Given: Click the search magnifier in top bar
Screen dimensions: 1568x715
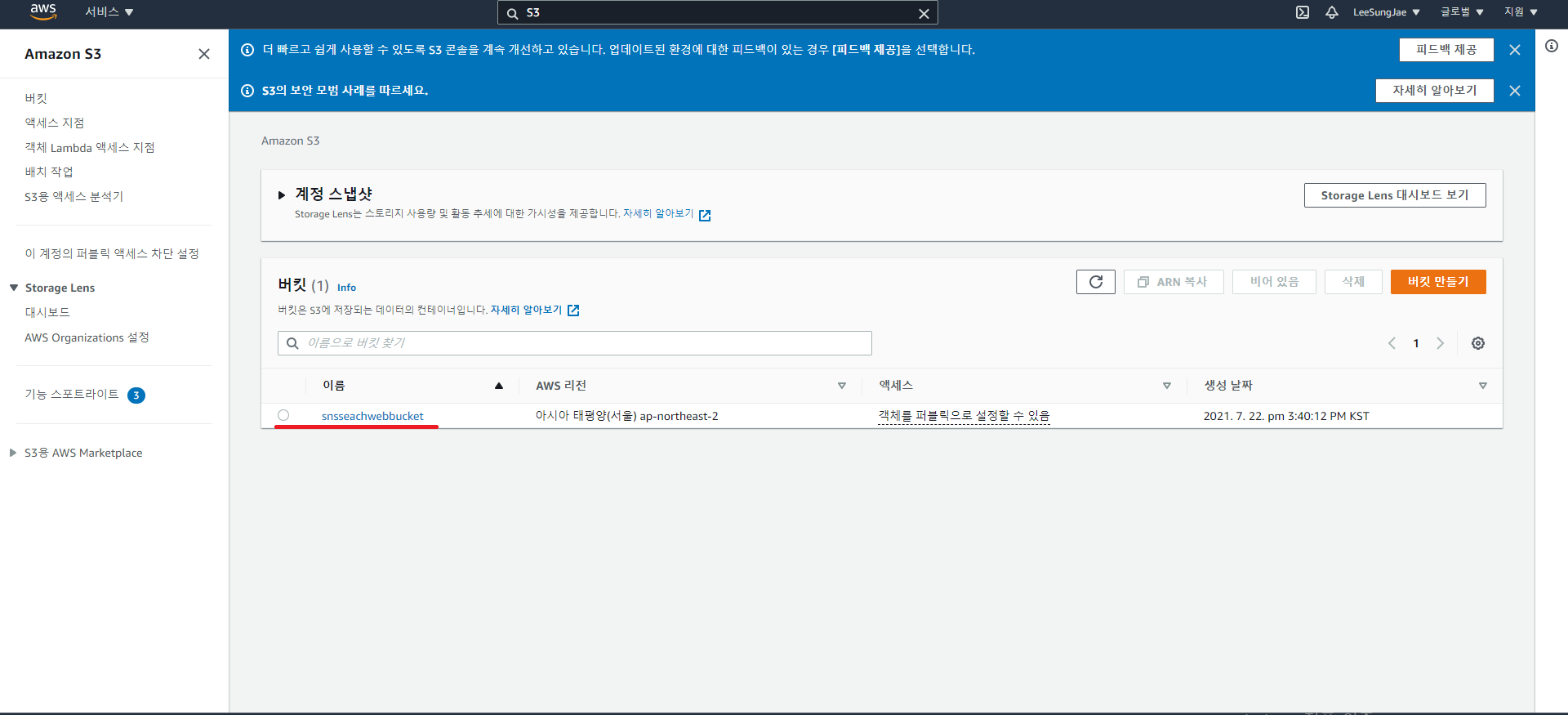Looking at the screenshot, I should point(513,13).
